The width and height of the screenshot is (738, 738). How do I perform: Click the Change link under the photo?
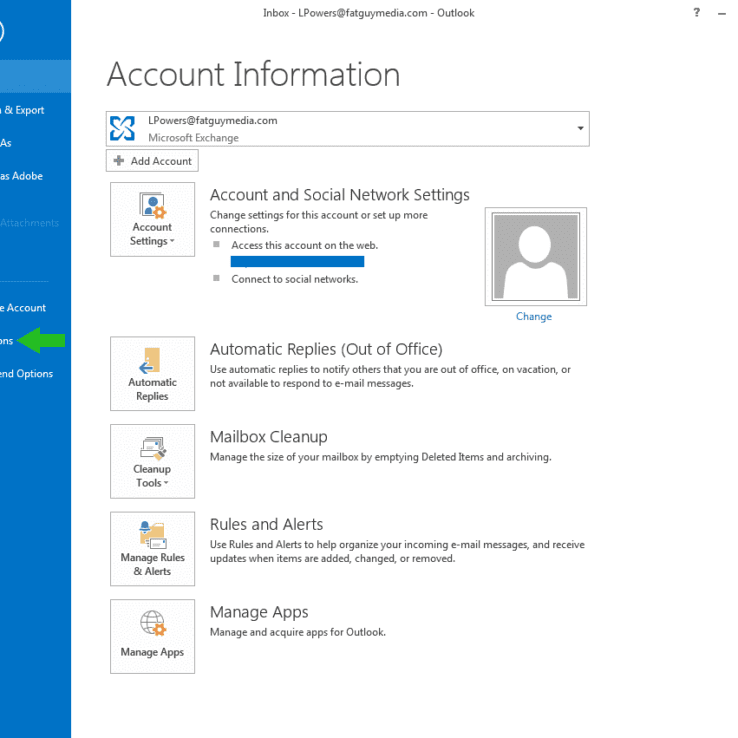533,316
